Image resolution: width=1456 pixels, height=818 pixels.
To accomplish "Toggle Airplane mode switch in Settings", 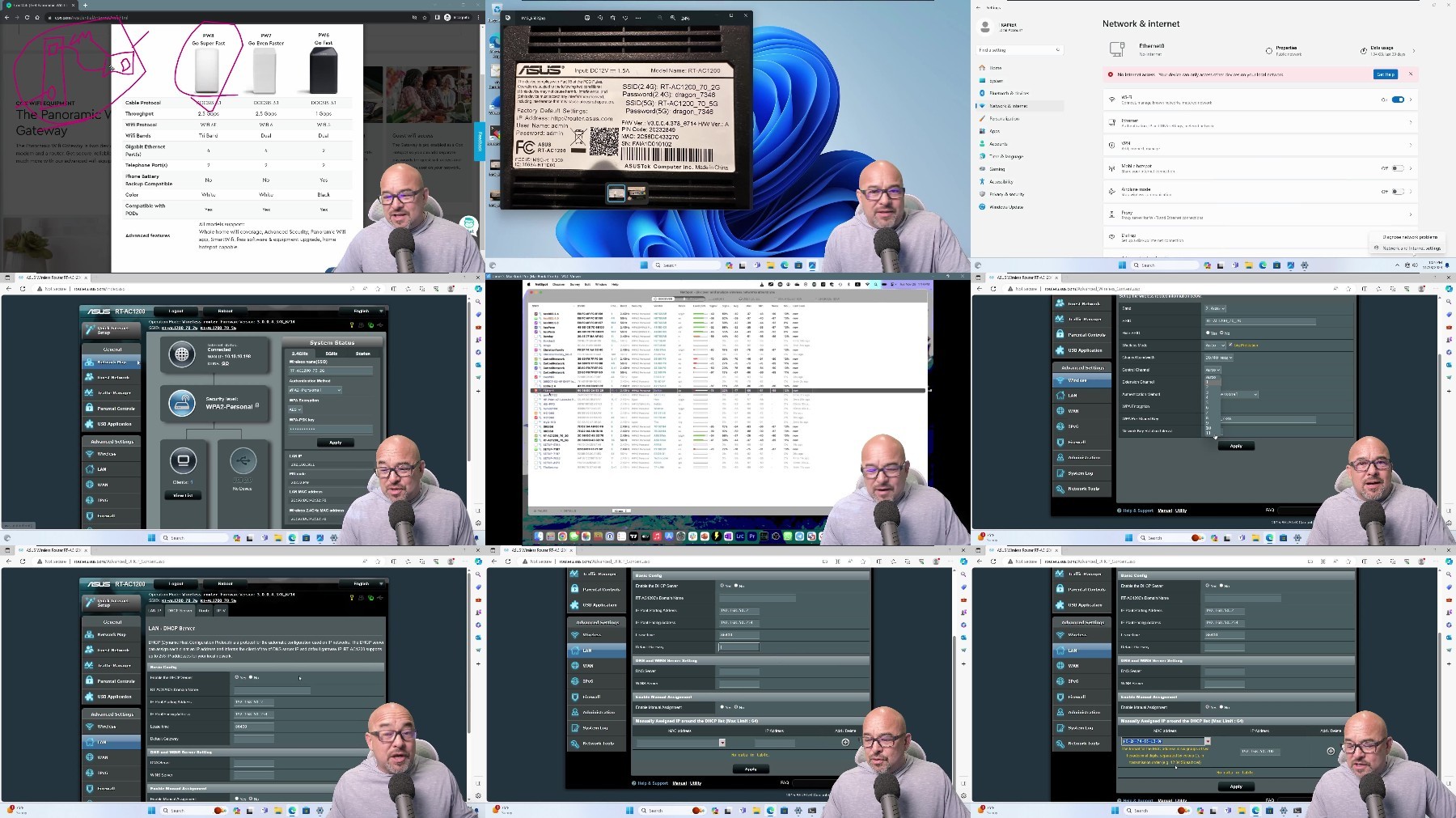I will [x=1398, y=192].
